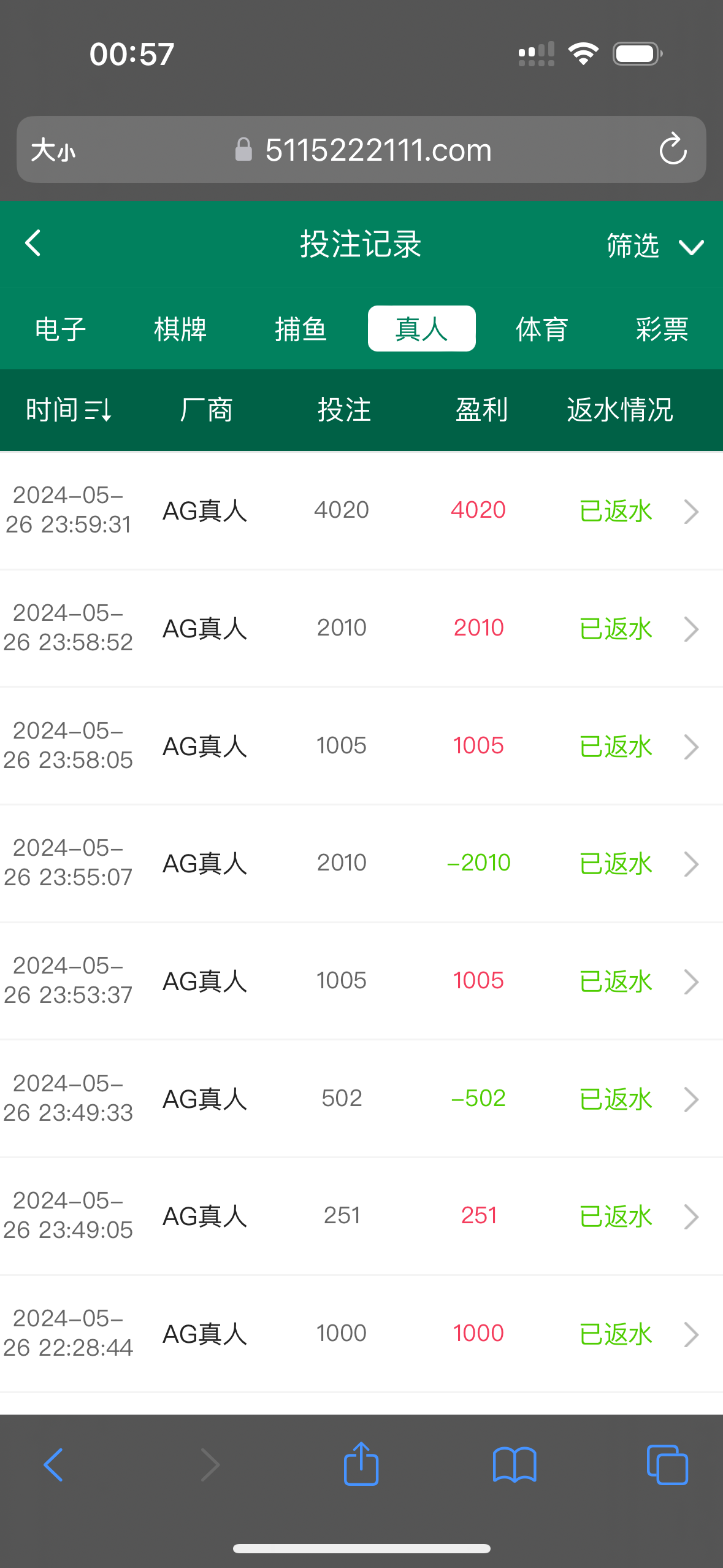Tap the 大小 text size control
This screenshot has height=1568, width=723.
click(53, 150)
